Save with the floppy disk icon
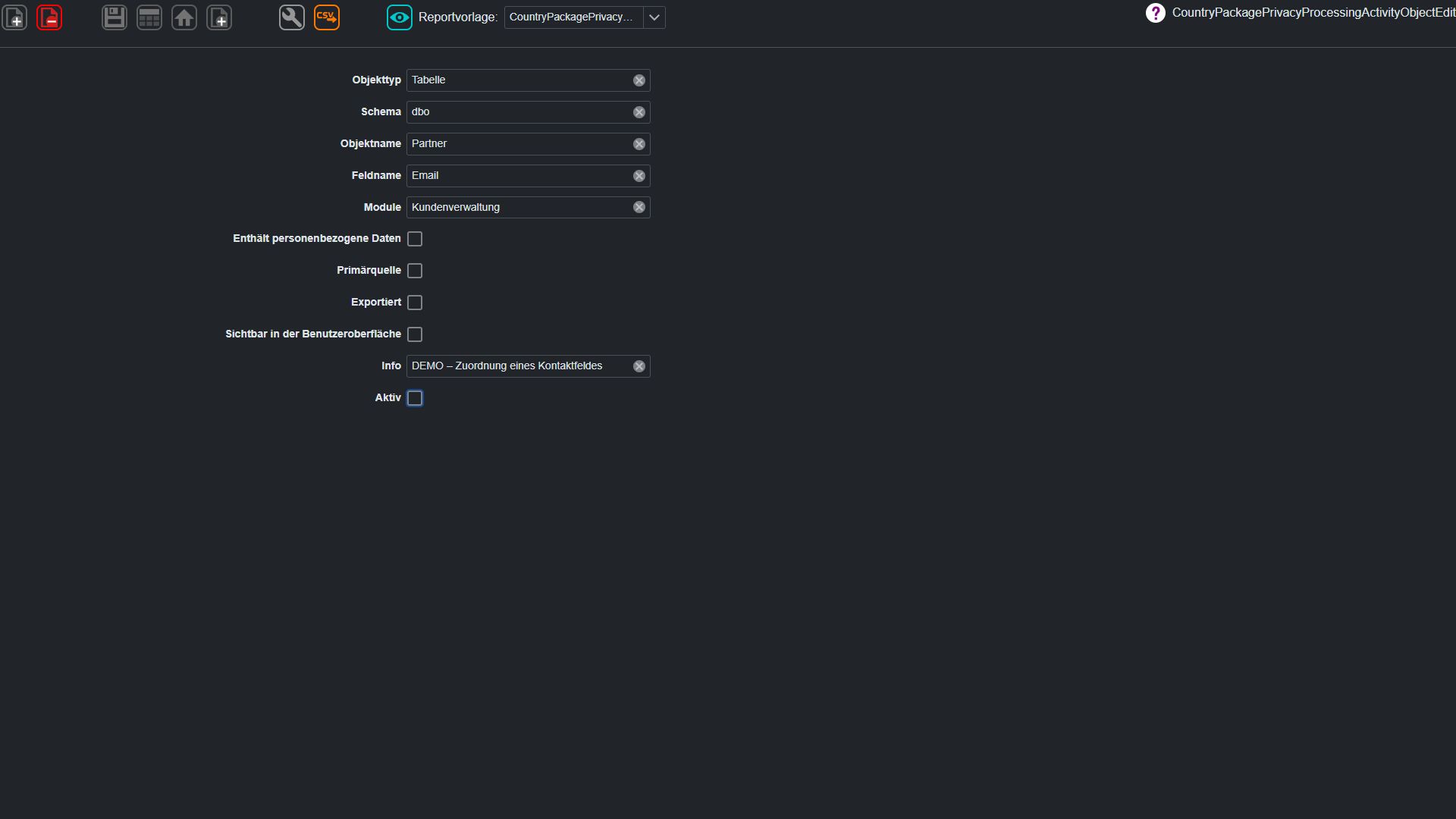This screenshot has width=1456, height=819. click(115, 17)
